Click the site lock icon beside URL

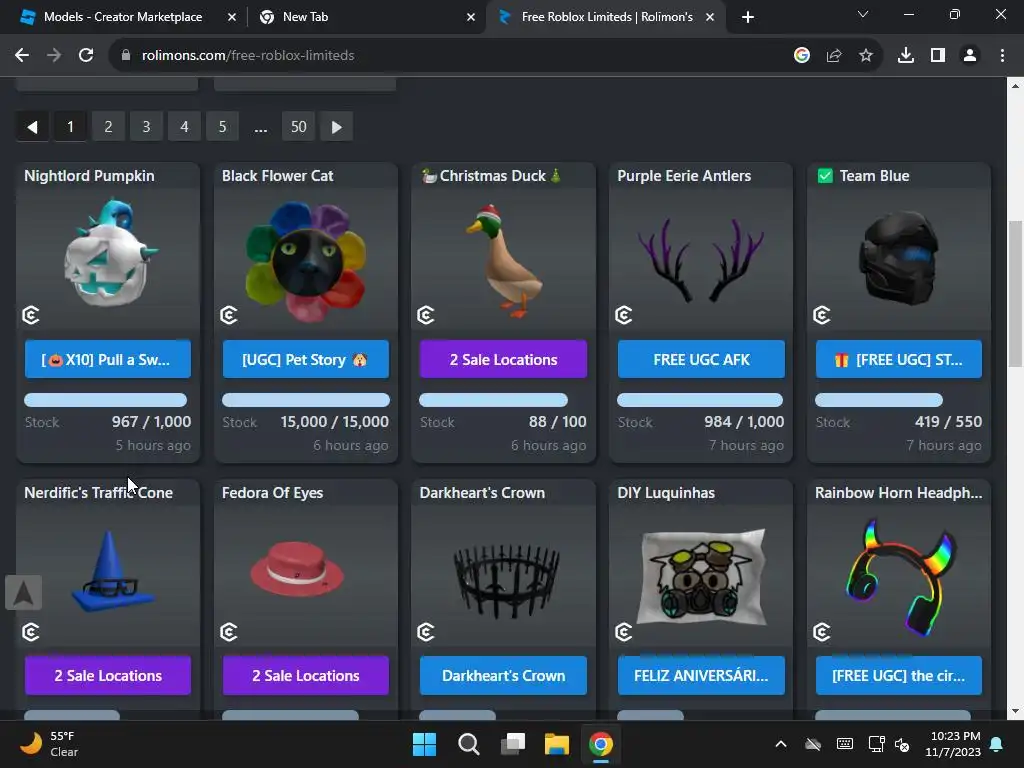126,56
